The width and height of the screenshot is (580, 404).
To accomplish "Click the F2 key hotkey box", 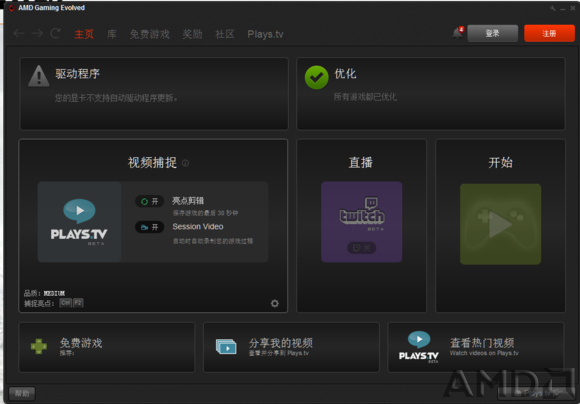I will coord(78,303).
